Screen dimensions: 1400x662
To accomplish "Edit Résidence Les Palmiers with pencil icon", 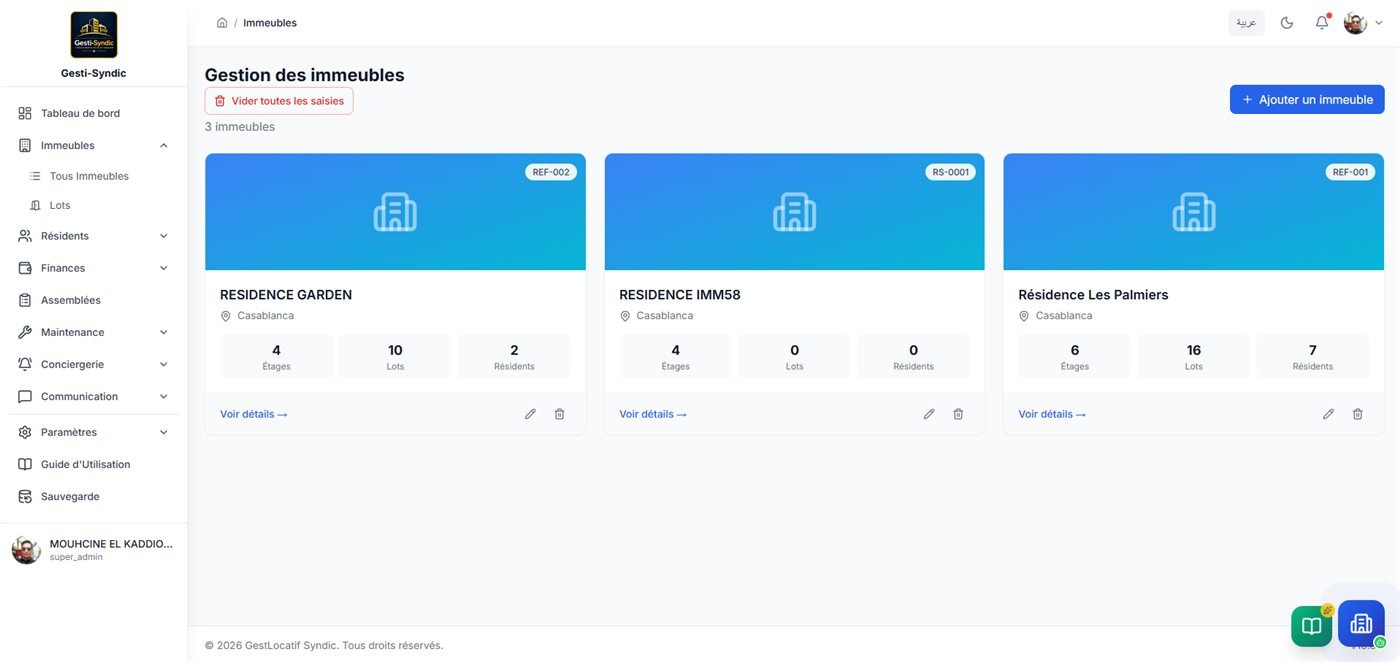I will [x=1328, y=414].
